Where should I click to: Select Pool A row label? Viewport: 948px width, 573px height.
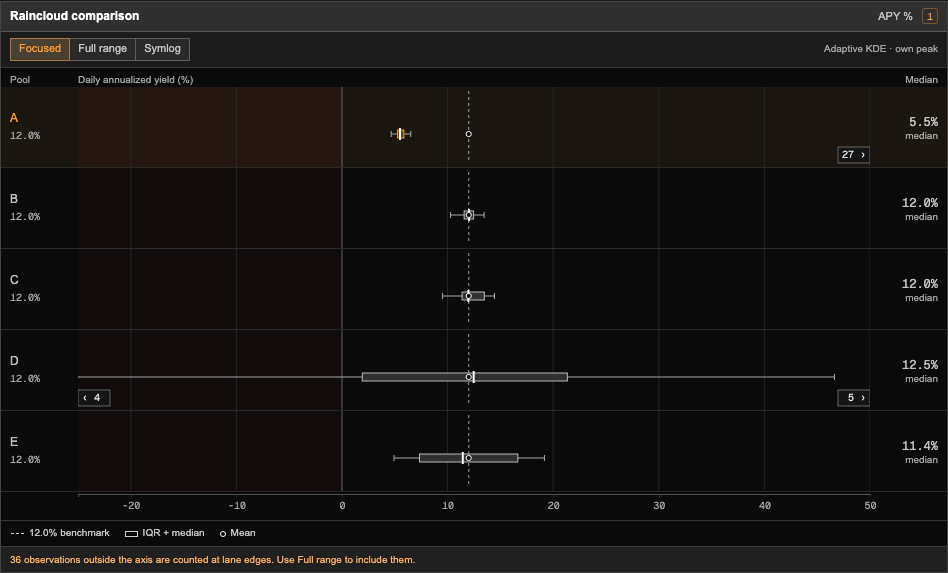[x=14, y=118]
